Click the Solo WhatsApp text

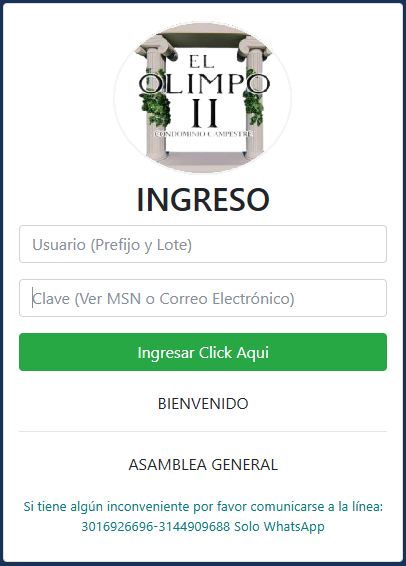click(x=279, y=527)
